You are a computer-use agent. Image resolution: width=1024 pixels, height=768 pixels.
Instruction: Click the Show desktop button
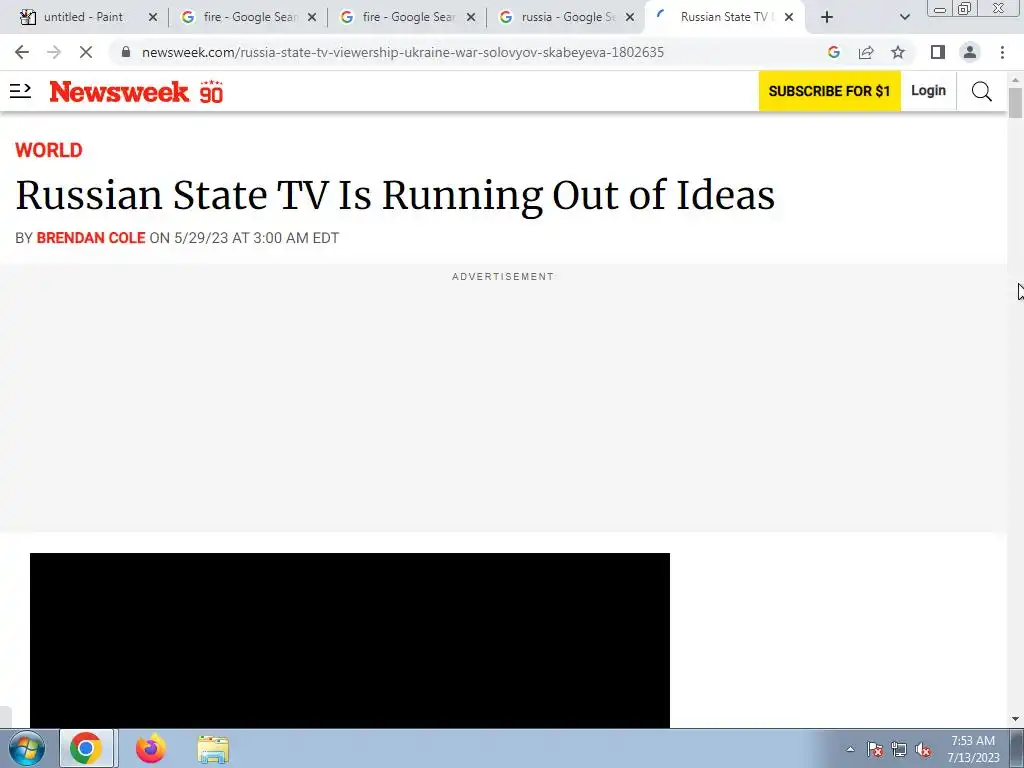pyautogui.click(x=1017, y=748)
